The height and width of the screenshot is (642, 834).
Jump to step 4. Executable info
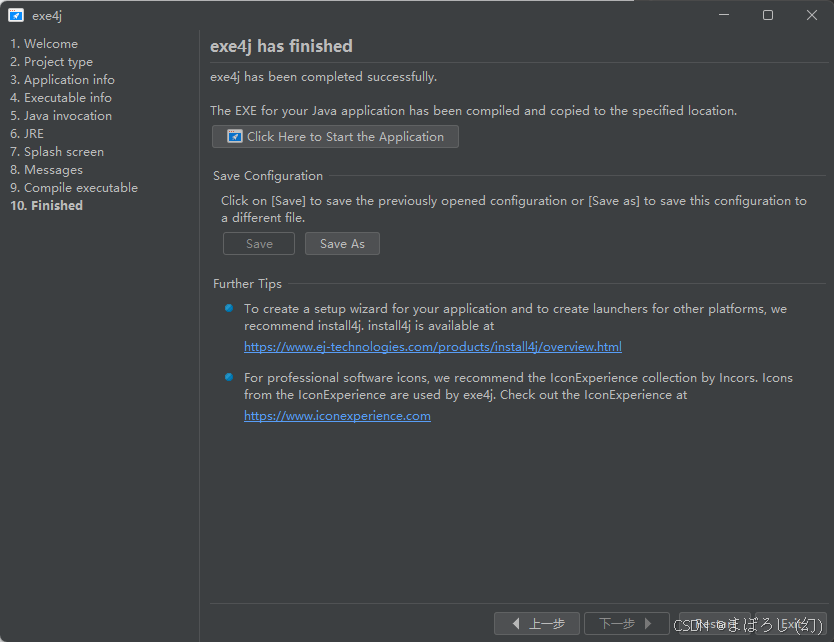coord(61,98)
